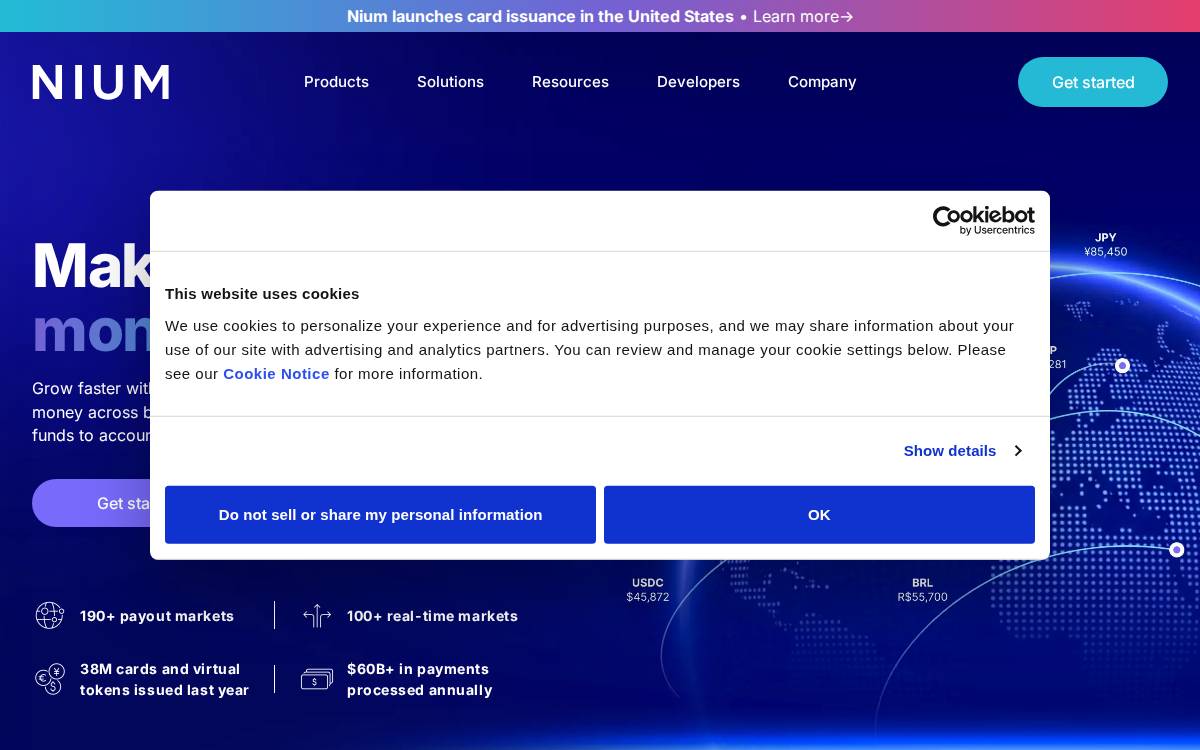1200x750 pixels.
Task: Click the 190+ payout markets text
Action: [157, 616]
